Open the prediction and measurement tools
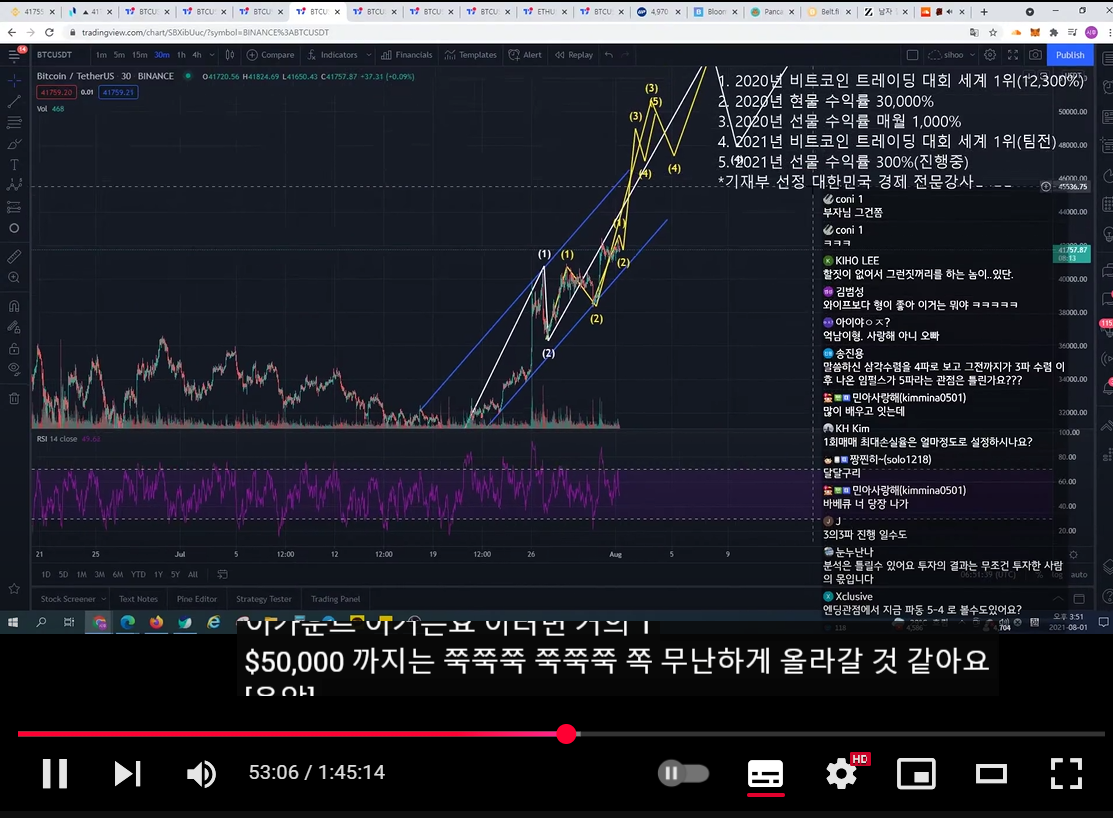 click(14, 207)
